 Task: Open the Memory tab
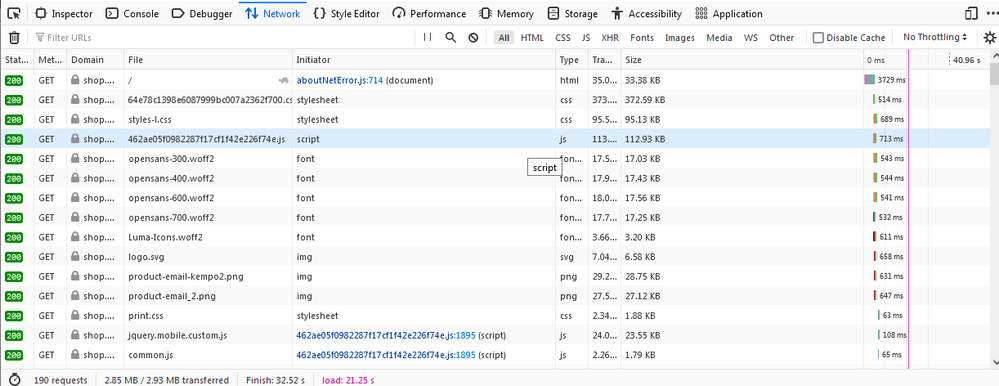tap(507, 13)
